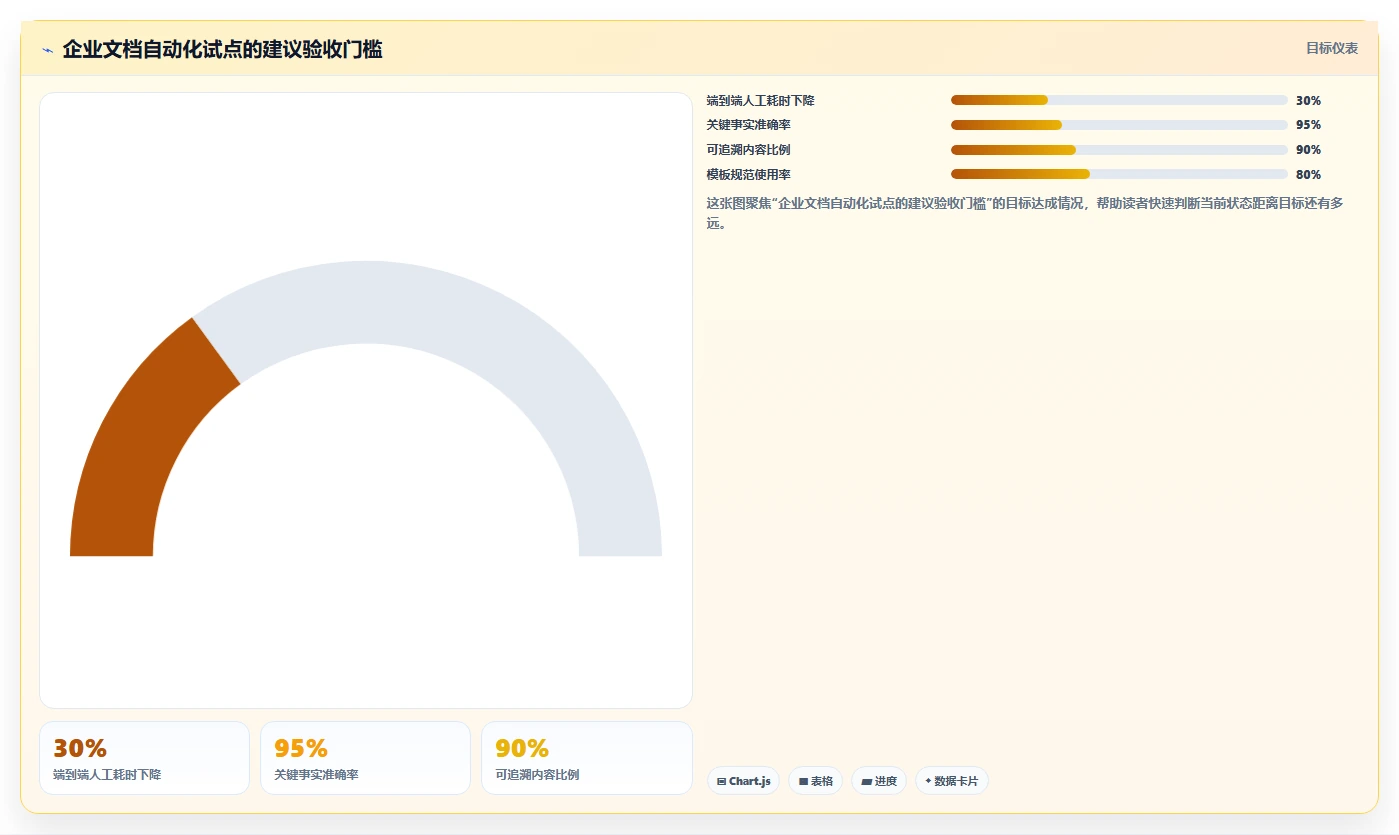This screenshot has height=835, width=1399.
Task: Click the 可追溯内容比例 label in the progress list
Action: point(748,150)
